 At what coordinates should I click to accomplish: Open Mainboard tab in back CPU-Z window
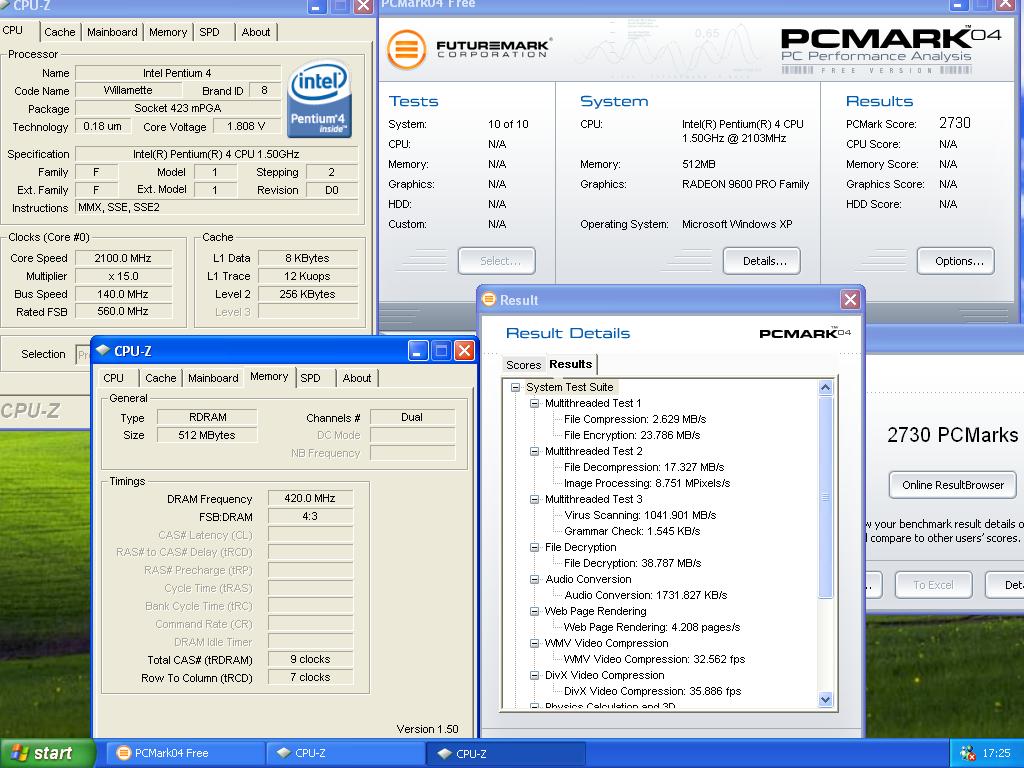click(x=112, y=32)
